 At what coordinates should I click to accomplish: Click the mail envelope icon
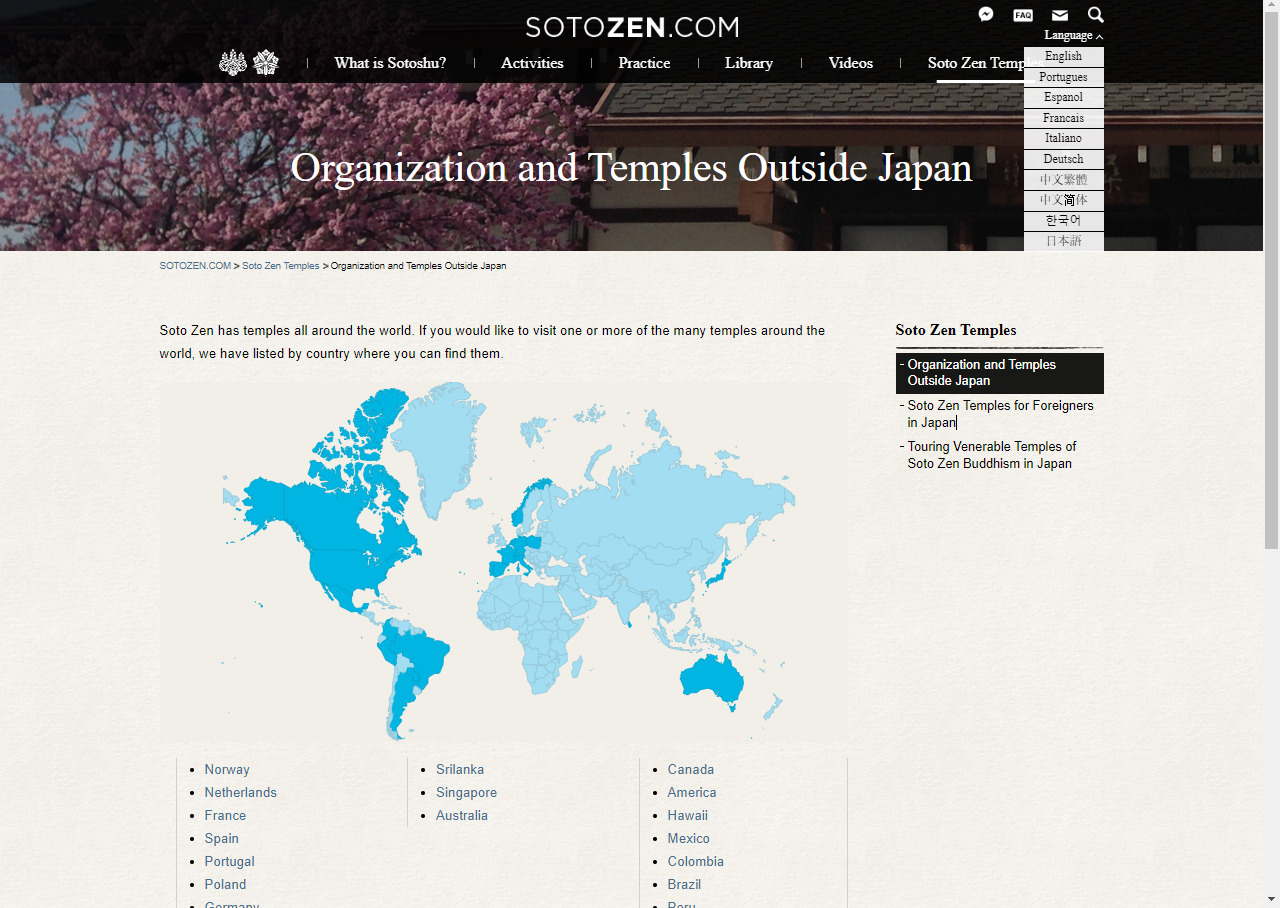point(1060,15)
